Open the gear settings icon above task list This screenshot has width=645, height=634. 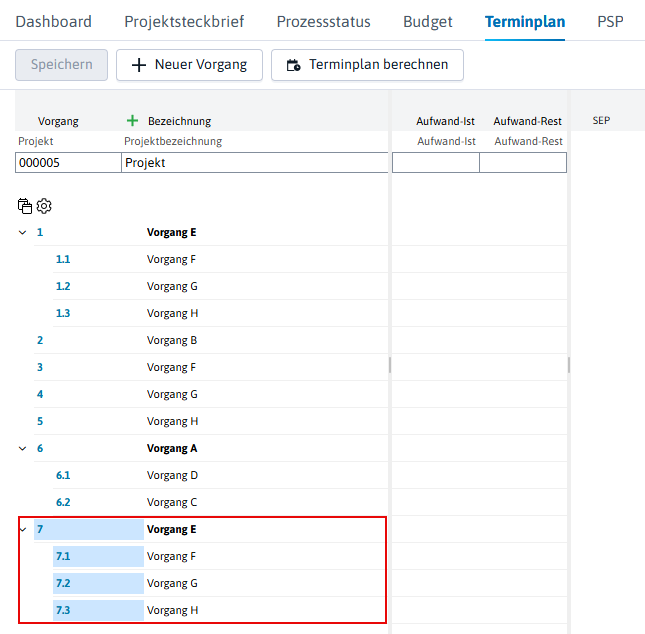click(x=44, y=206)
